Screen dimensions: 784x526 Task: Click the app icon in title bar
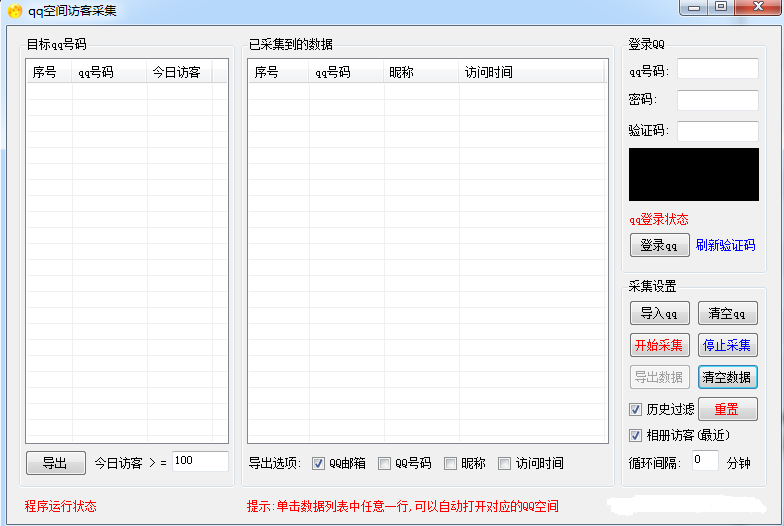(15, 11)
